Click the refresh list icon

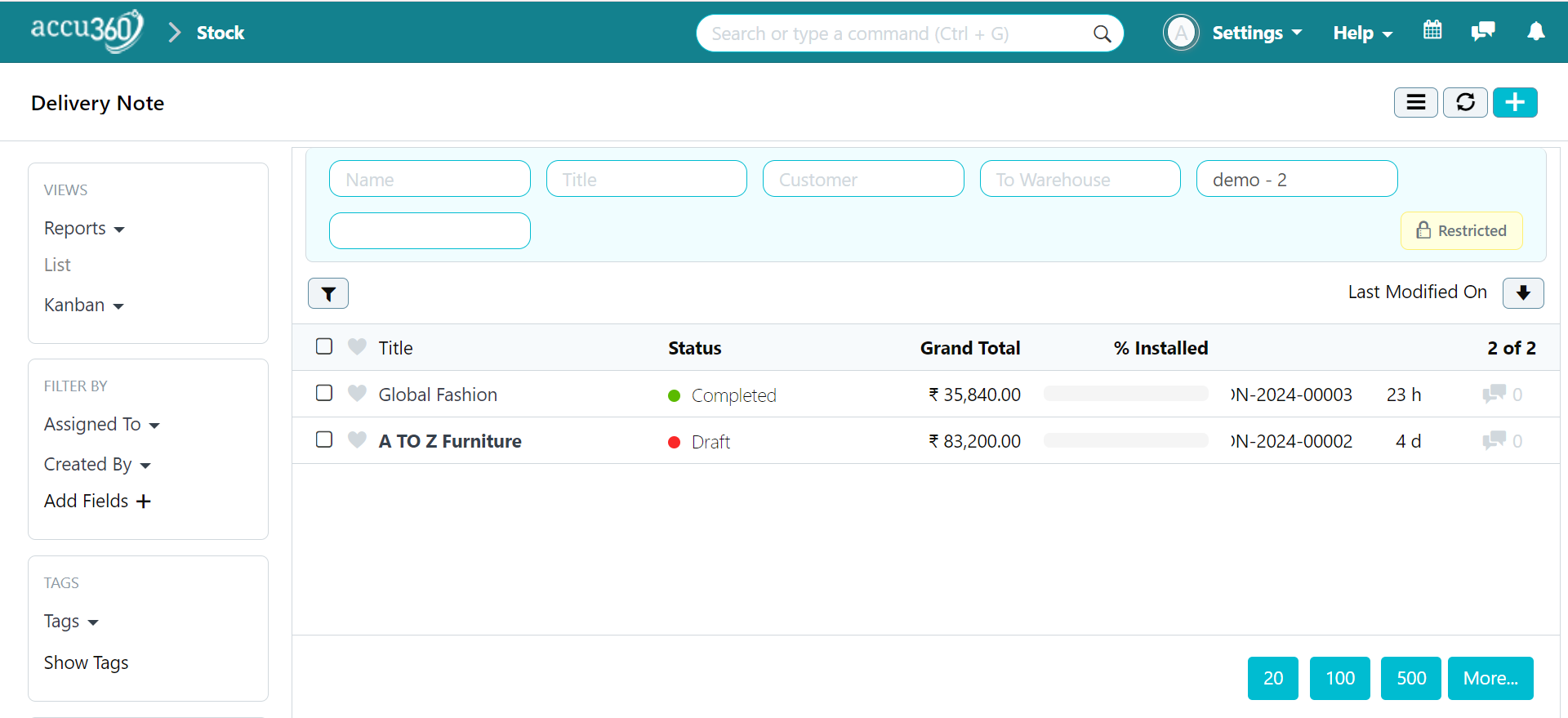coord(1465,102)
